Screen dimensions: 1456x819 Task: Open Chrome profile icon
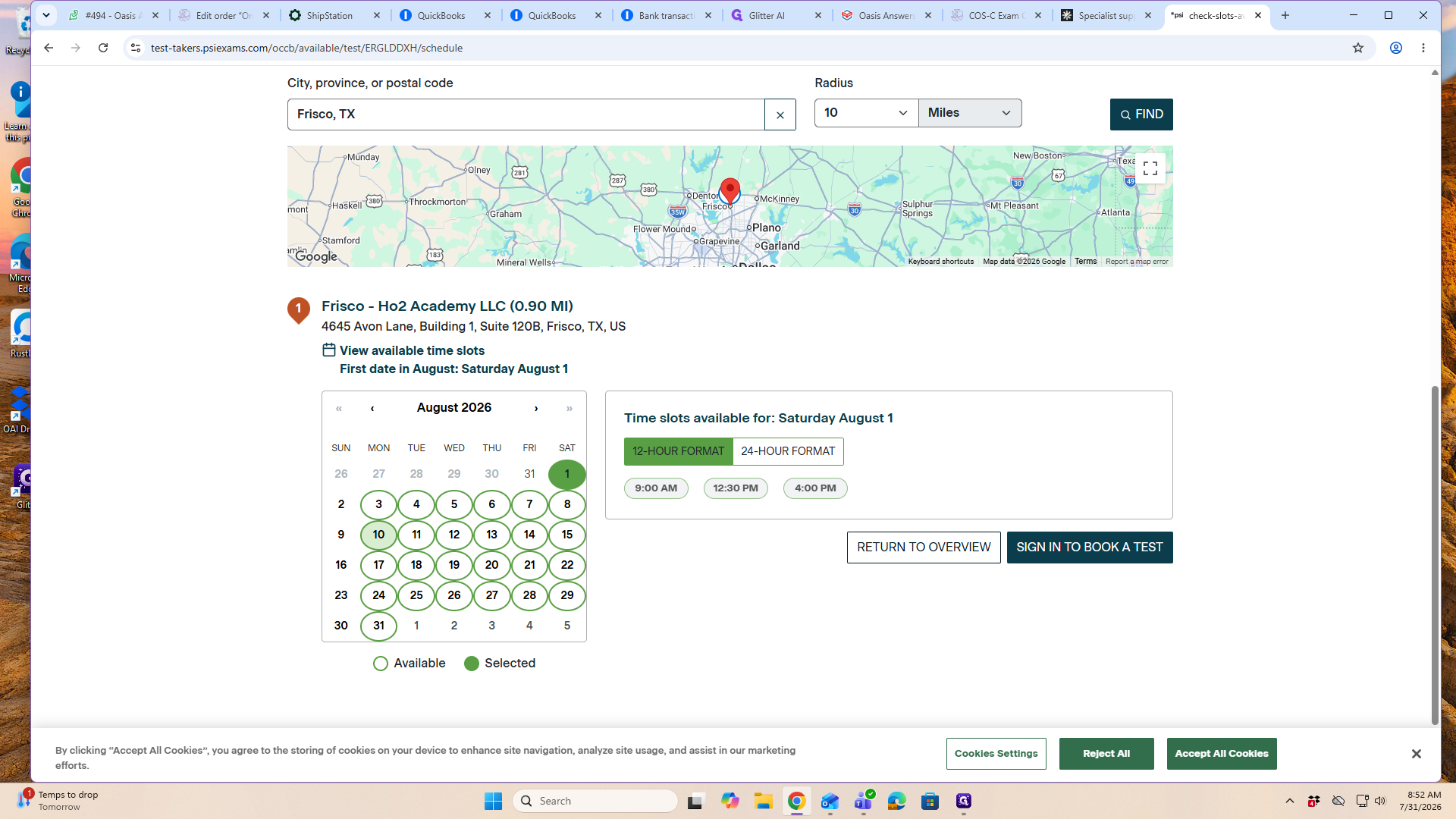pos(1395,48)
